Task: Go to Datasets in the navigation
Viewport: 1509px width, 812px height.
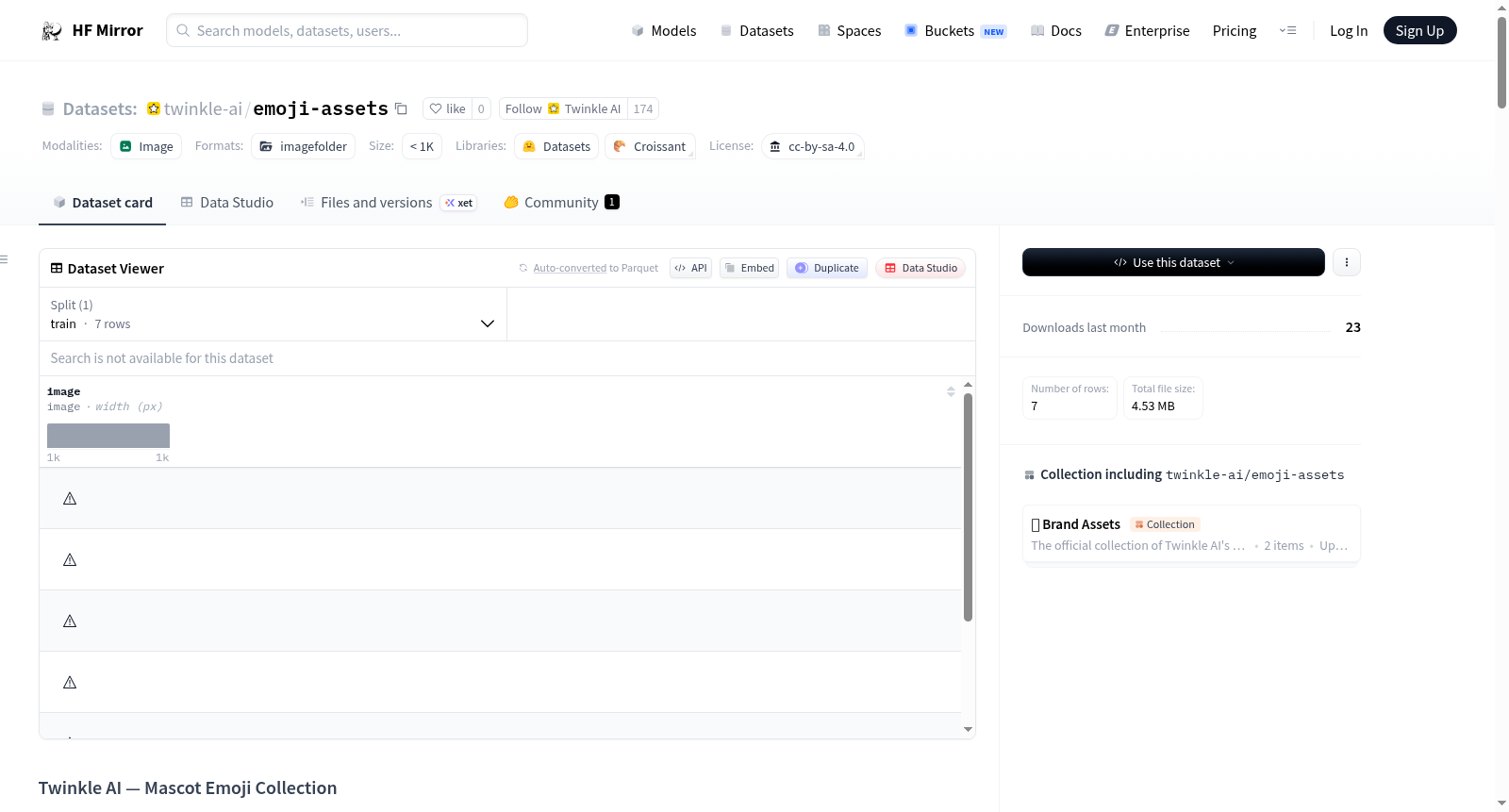Action: pos(757,30)
